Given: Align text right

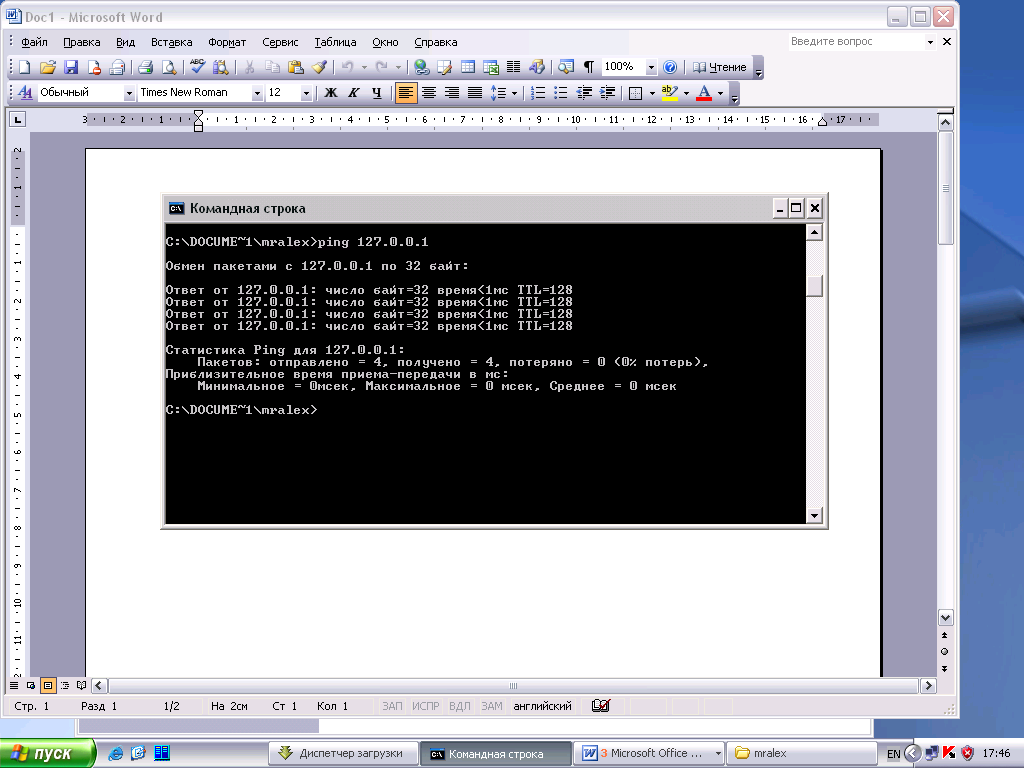Looking at the screenshot, I should tap(451, 93).
